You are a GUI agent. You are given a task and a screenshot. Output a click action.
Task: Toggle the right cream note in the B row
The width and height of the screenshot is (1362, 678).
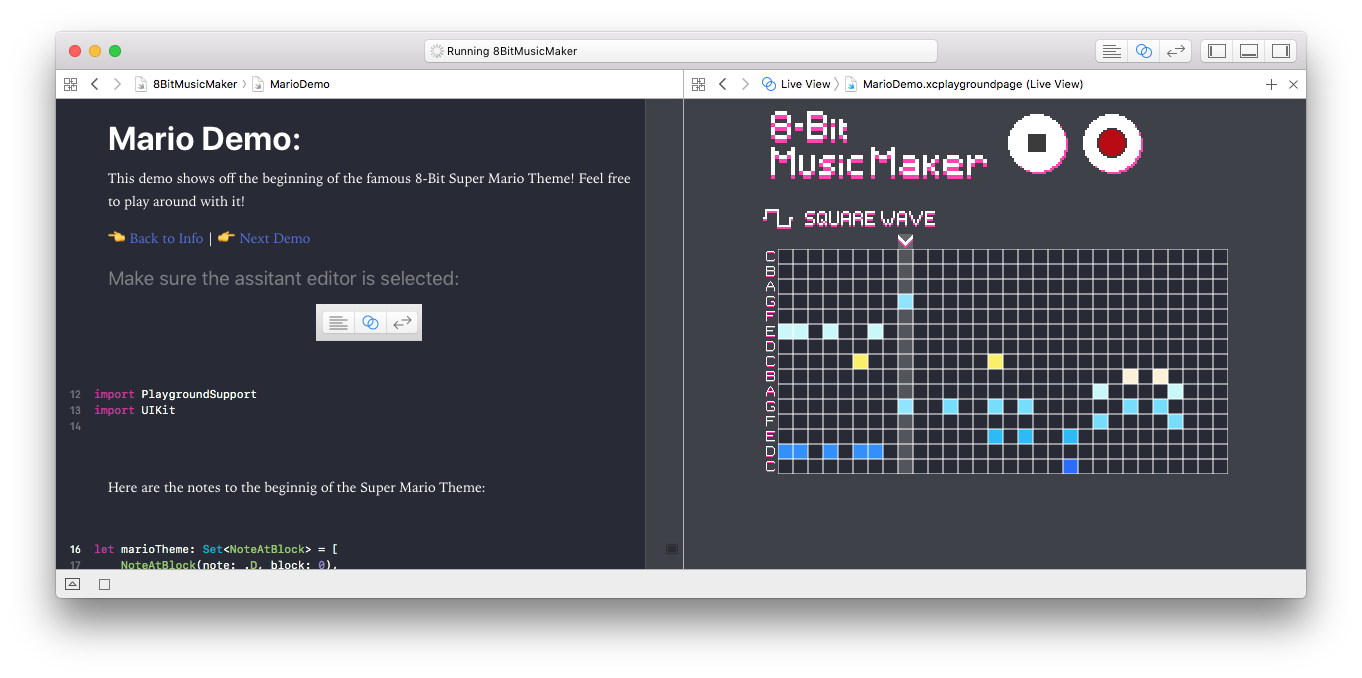coord(1160,376)
